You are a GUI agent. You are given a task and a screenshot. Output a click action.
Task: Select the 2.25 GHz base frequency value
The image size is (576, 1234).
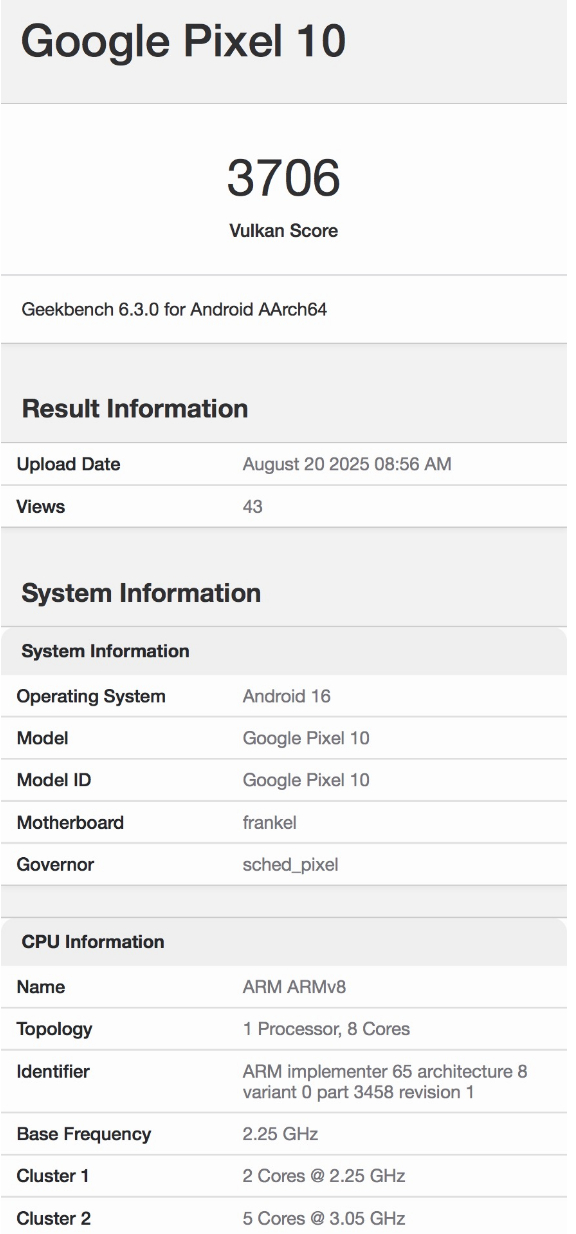pos(281,1134)
